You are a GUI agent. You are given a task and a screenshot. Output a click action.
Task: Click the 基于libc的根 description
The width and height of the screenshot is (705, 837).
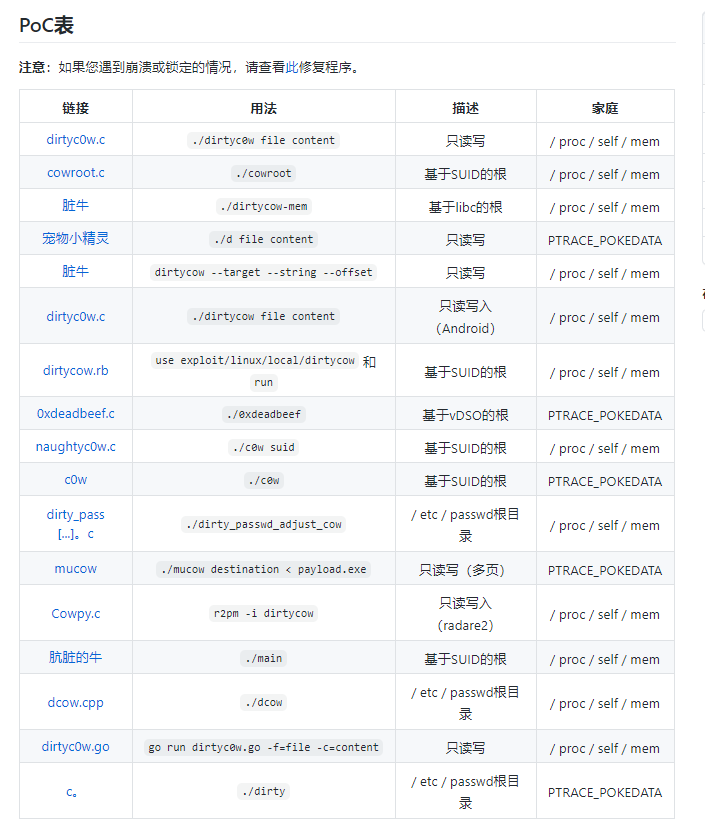(x=465, y=207)
